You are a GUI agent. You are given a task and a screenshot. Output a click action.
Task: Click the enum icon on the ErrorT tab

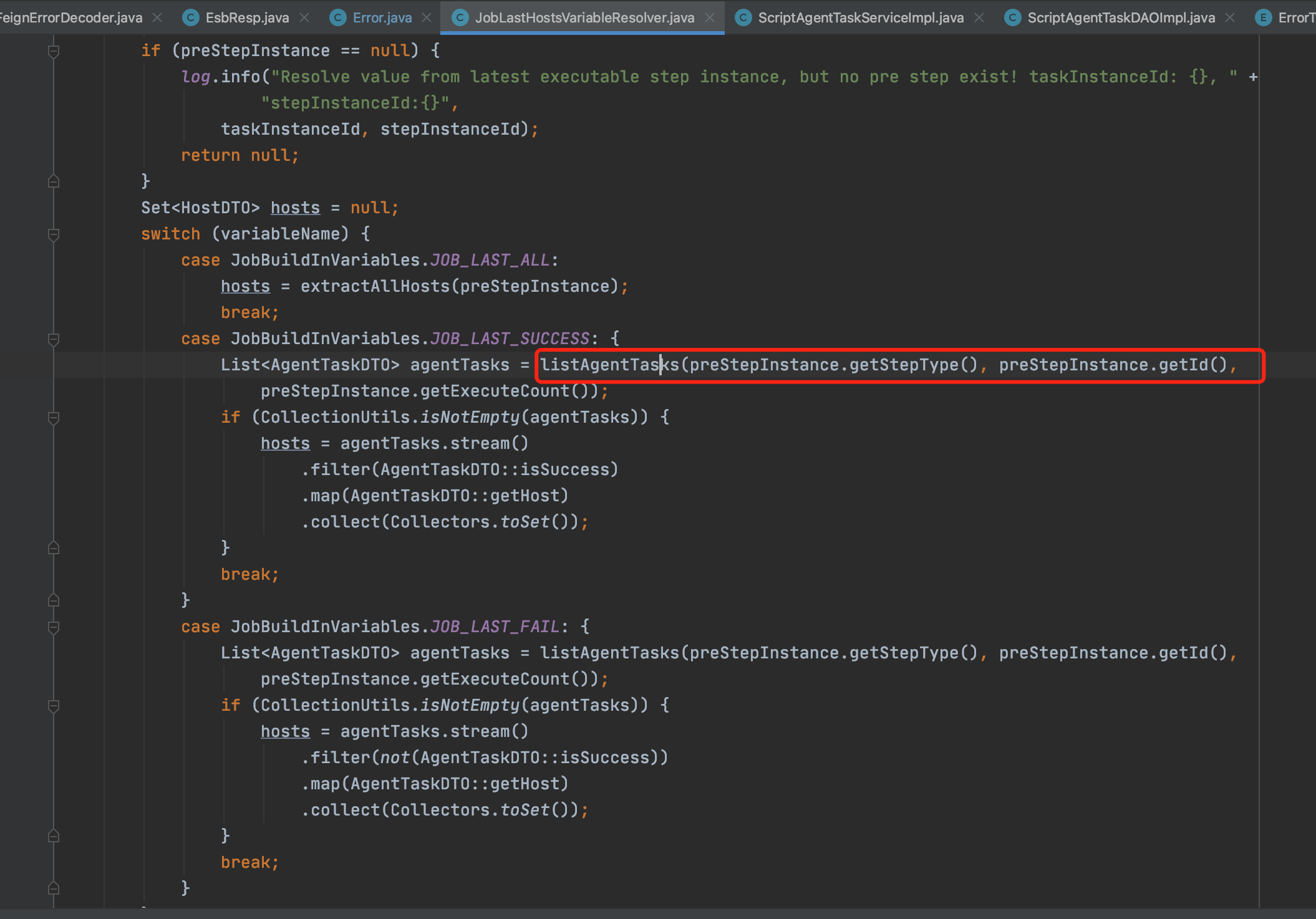click(1262, 17)
